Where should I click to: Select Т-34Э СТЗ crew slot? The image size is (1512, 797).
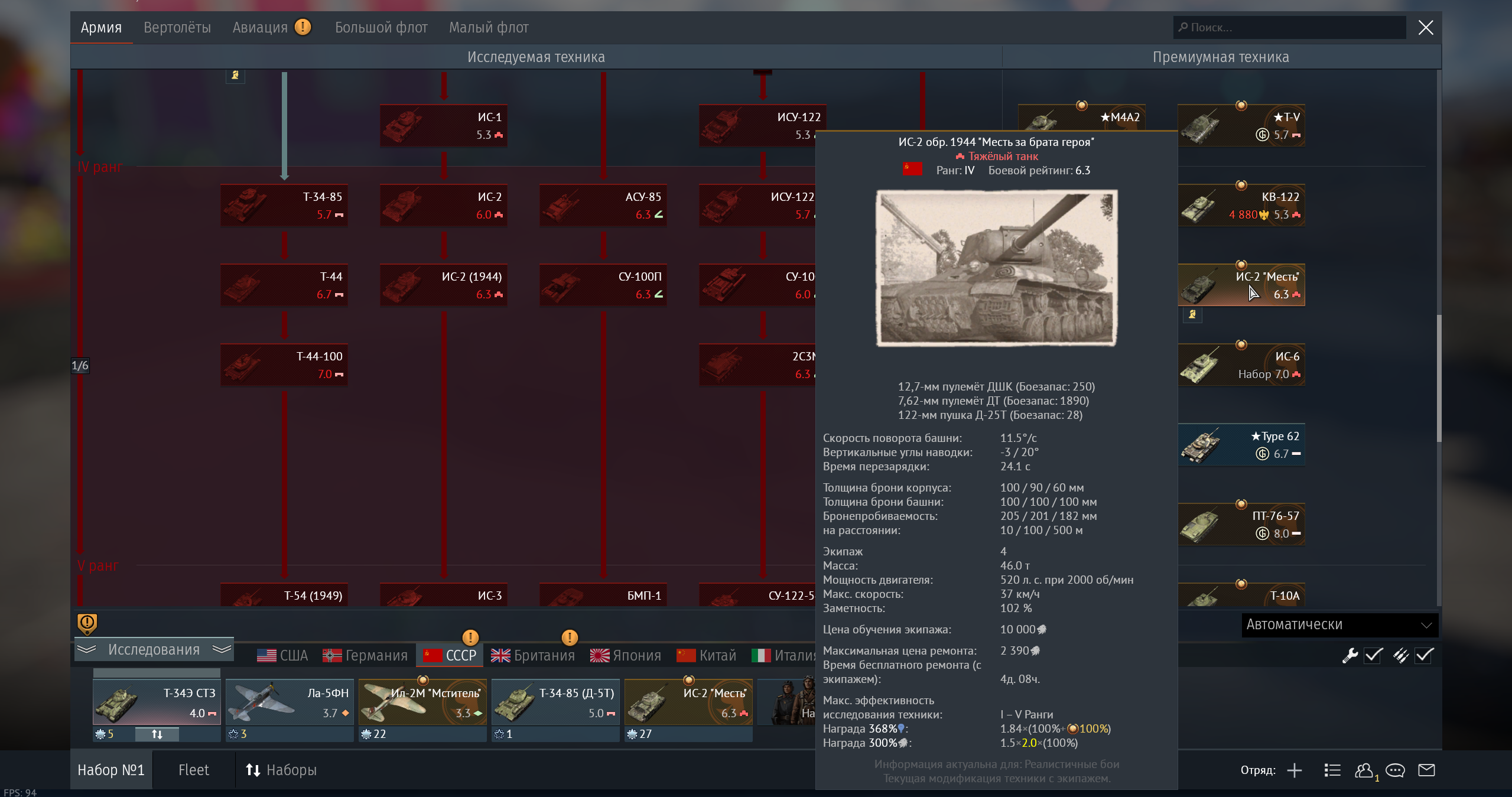coord(157,702)
